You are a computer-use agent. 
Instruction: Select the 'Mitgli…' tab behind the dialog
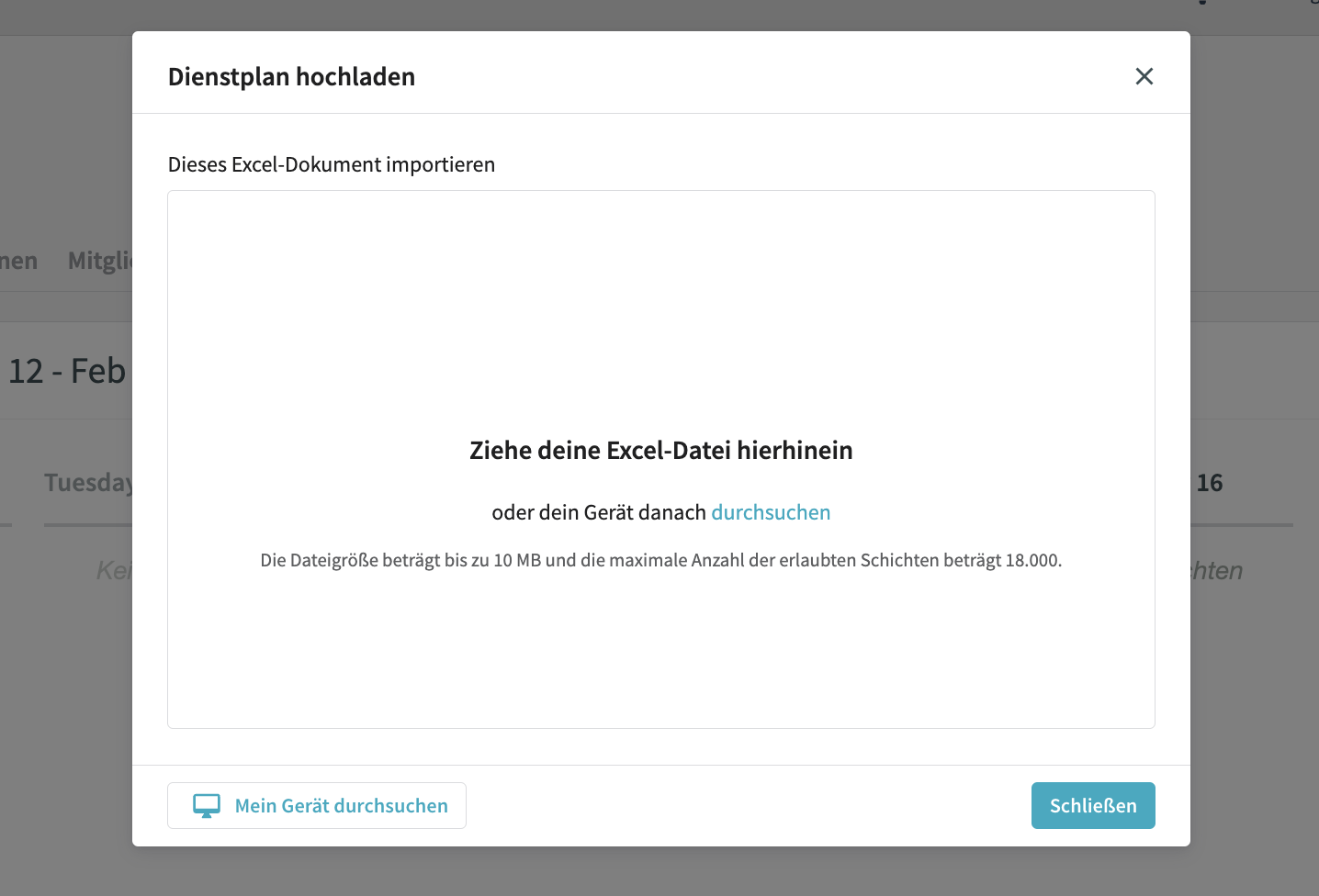coord(100,261)
